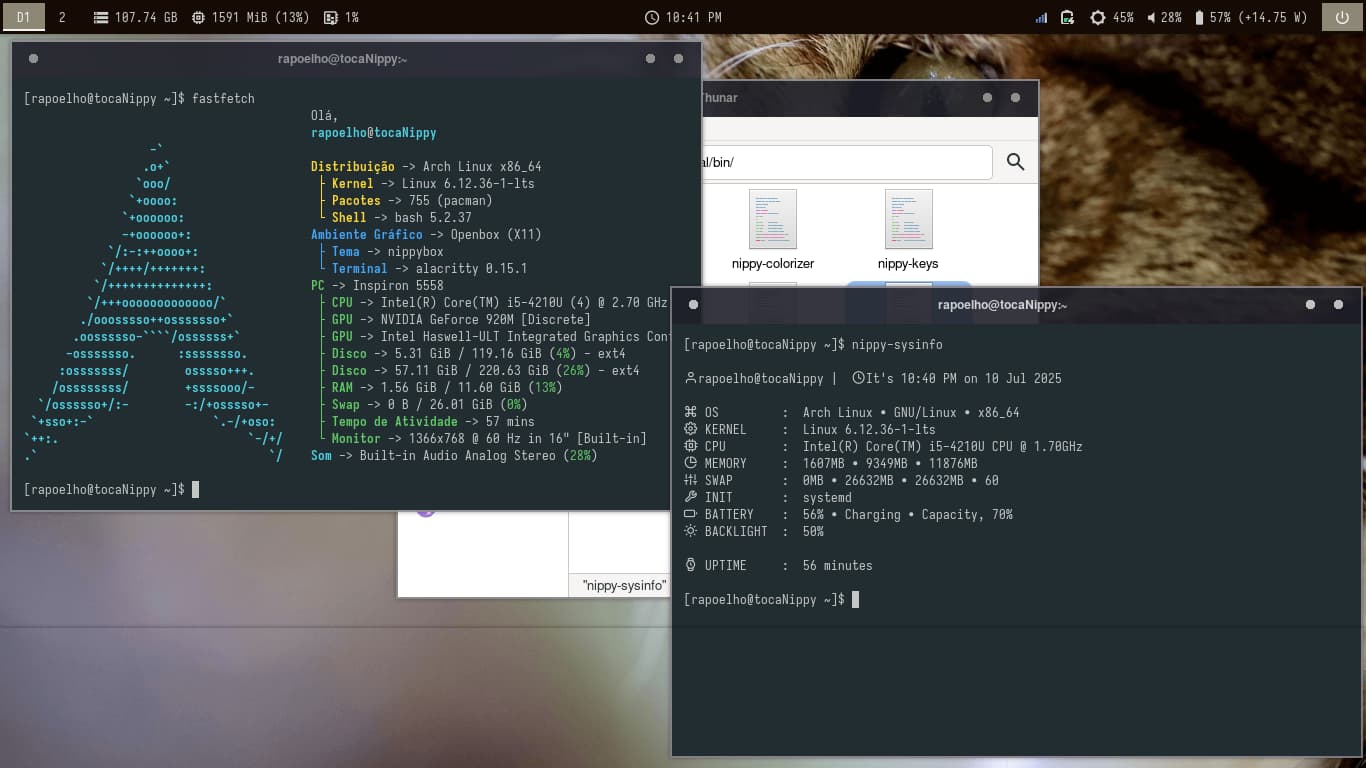Click the BACKLIGHT sun icon in sysinfo

[x=690, y=531]
